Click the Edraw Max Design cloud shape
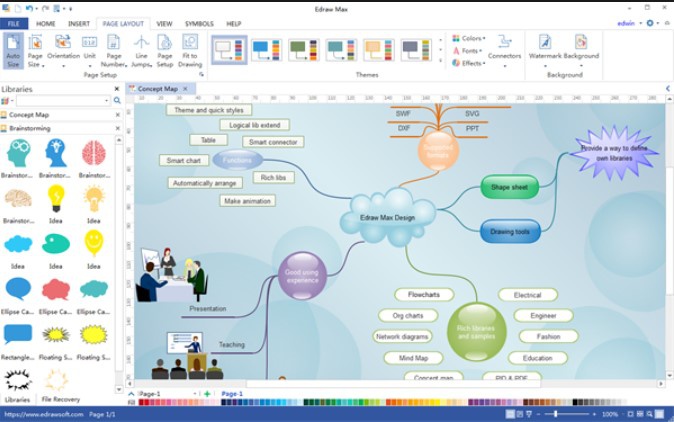674x422 pixels. click(x=388, y=217)
